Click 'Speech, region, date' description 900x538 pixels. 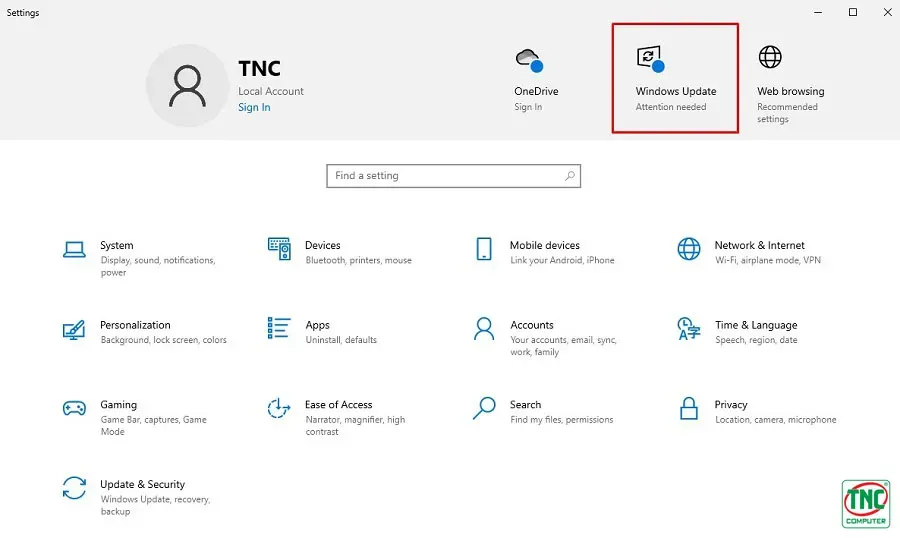point(756,340)
